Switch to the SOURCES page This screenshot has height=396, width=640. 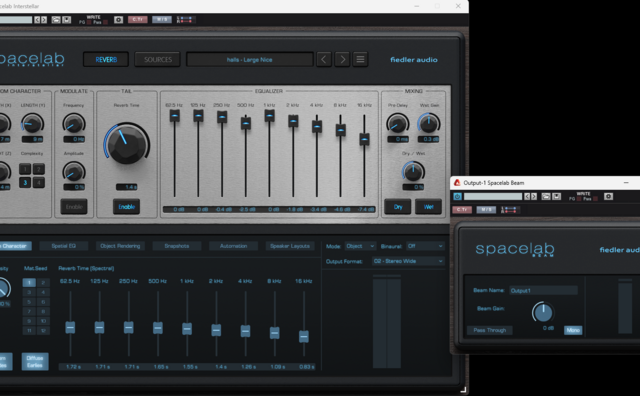click(158, 60)
